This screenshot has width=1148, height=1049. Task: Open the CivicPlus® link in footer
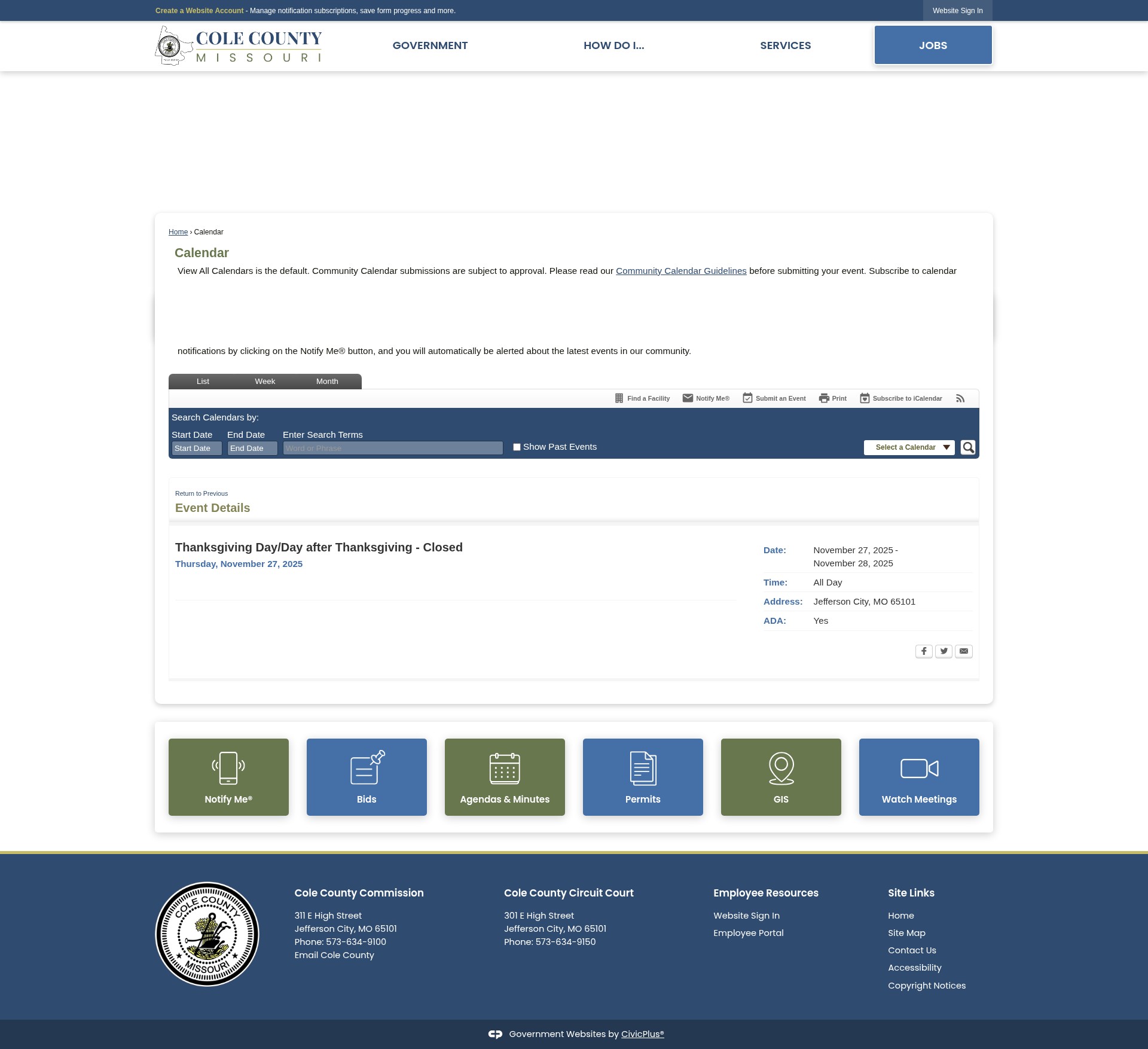click(x=642, y=1034)
